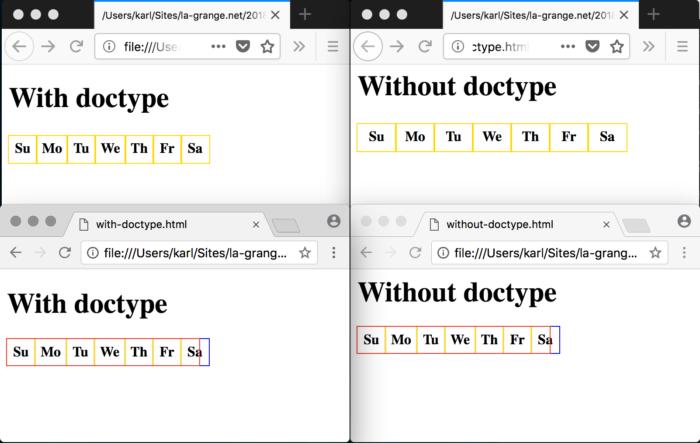Close tab in top-left Firefox window
The width and height of the screenshot is (700, 443).
(275, 15)
